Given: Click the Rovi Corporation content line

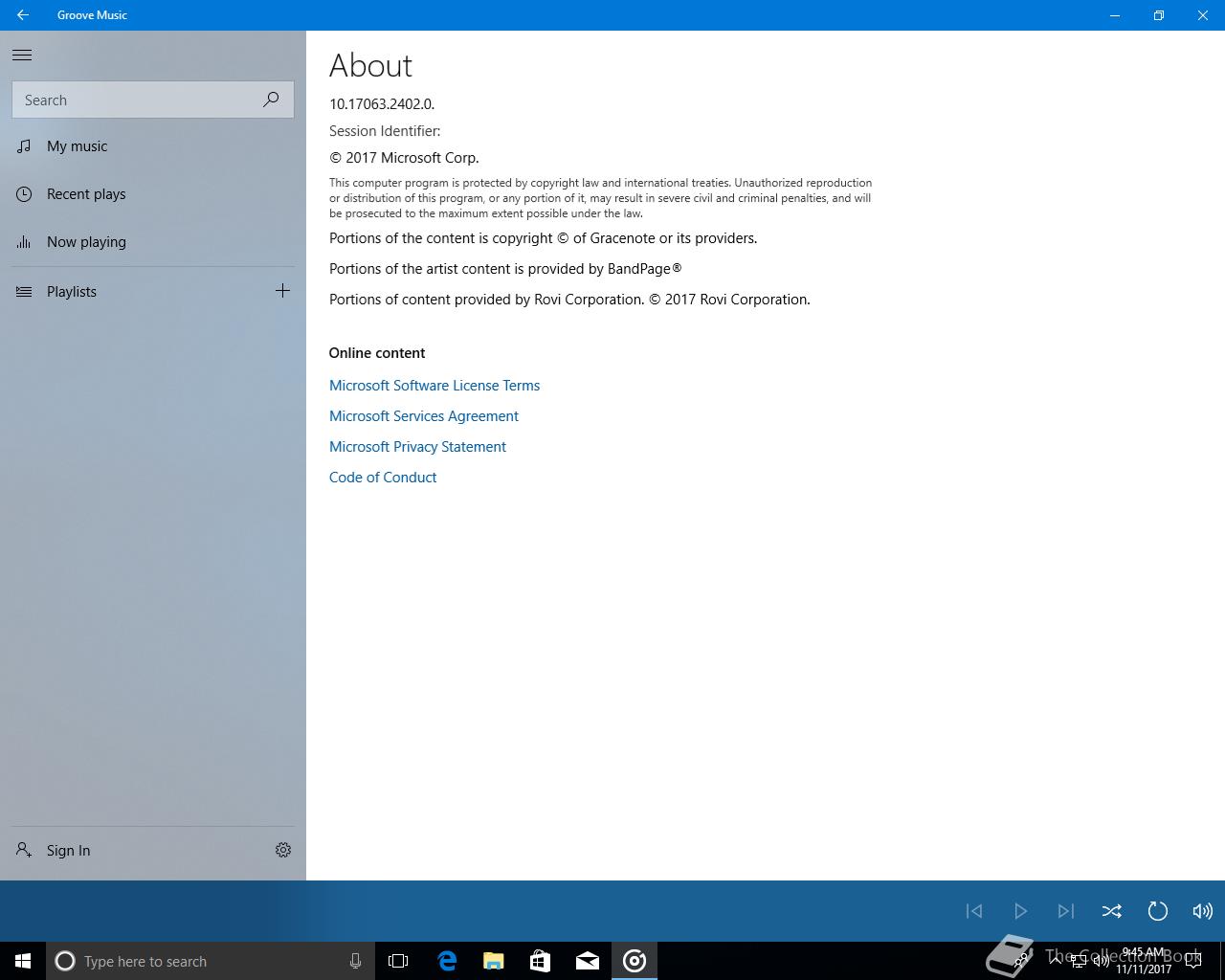Looking at the screenshot, I should point(569,300).
